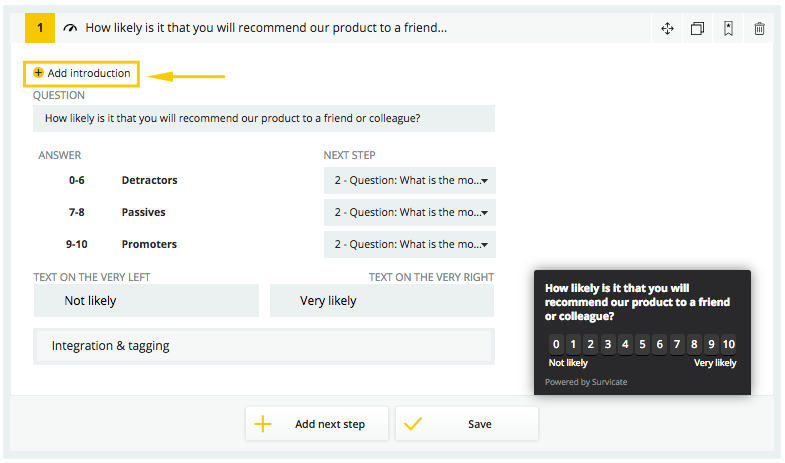785x463 pixels.
Task: Open the Promoters next step dropdown
Action: (410, 244)
